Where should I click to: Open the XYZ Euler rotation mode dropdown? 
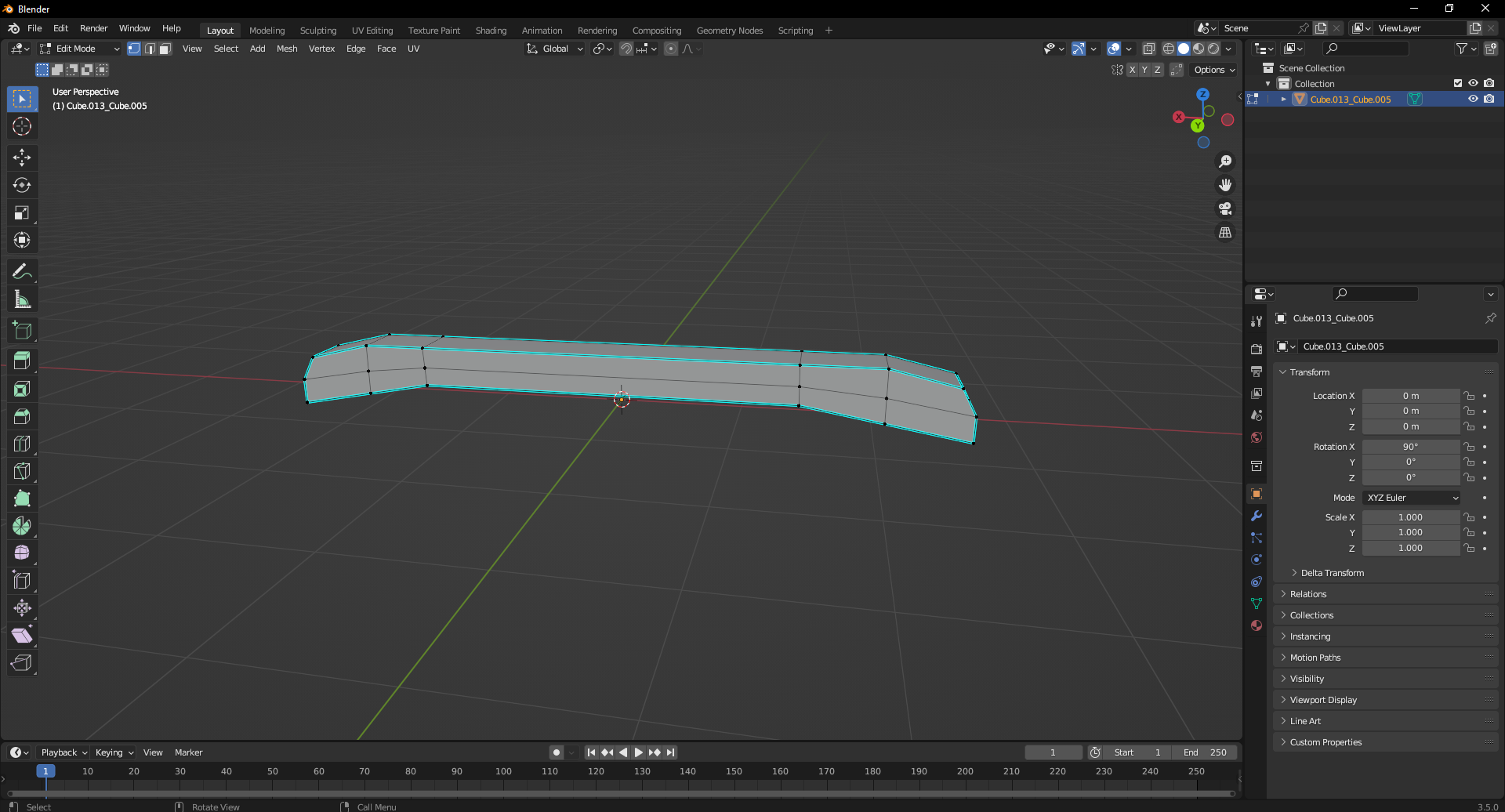pyautogui.click(x=1411, y=497)
